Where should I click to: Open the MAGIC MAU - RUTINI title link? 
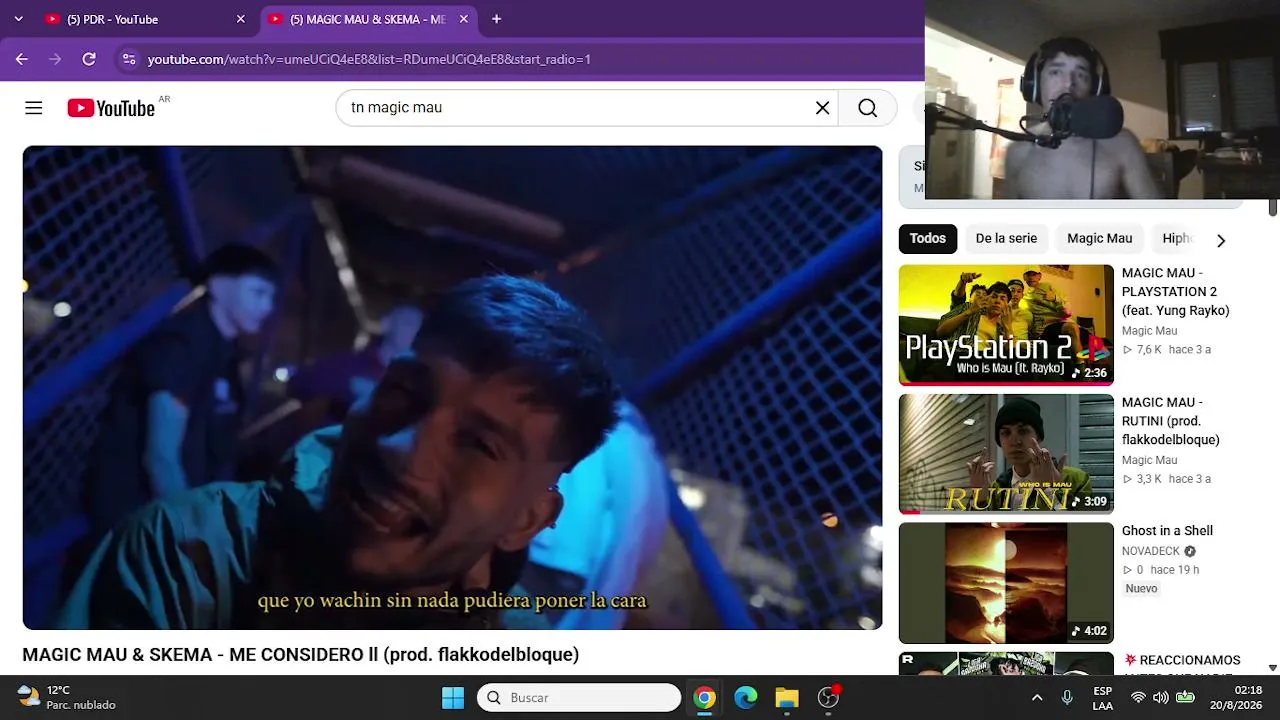(x=1171, y=421)
